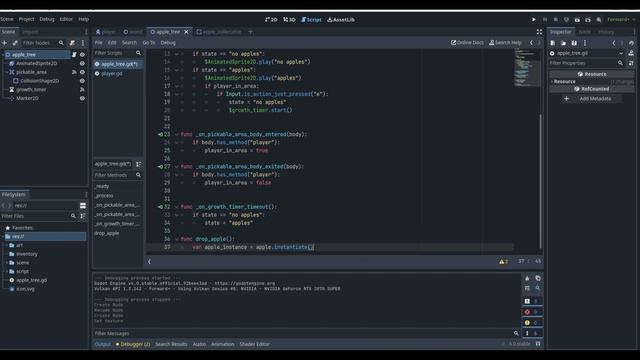Toggle visibility of pickable_area node
The image size is (640, 360).
[82, 72]
